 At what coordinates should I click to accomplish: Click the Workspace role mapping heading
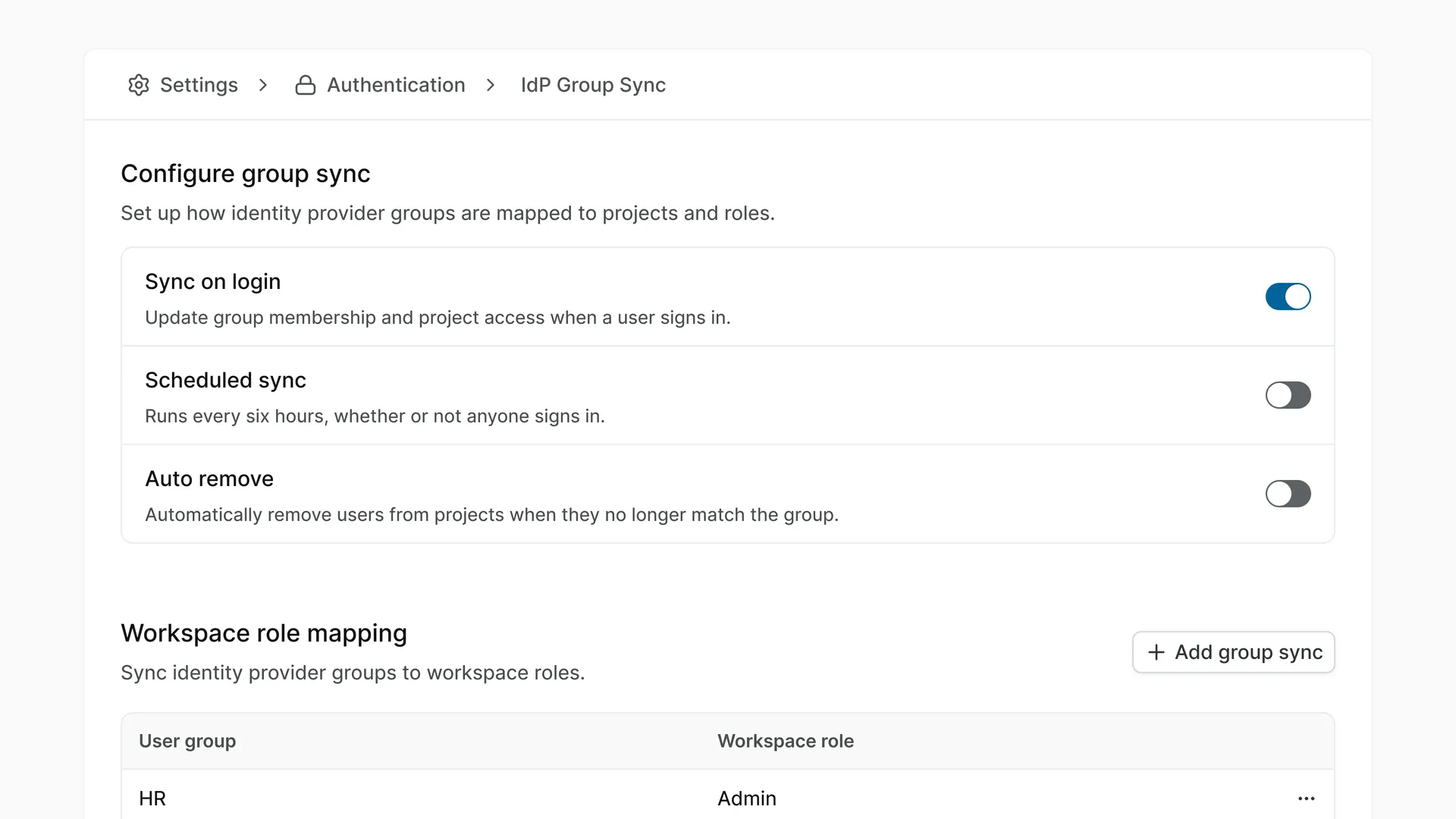click(x=264, y=633)
